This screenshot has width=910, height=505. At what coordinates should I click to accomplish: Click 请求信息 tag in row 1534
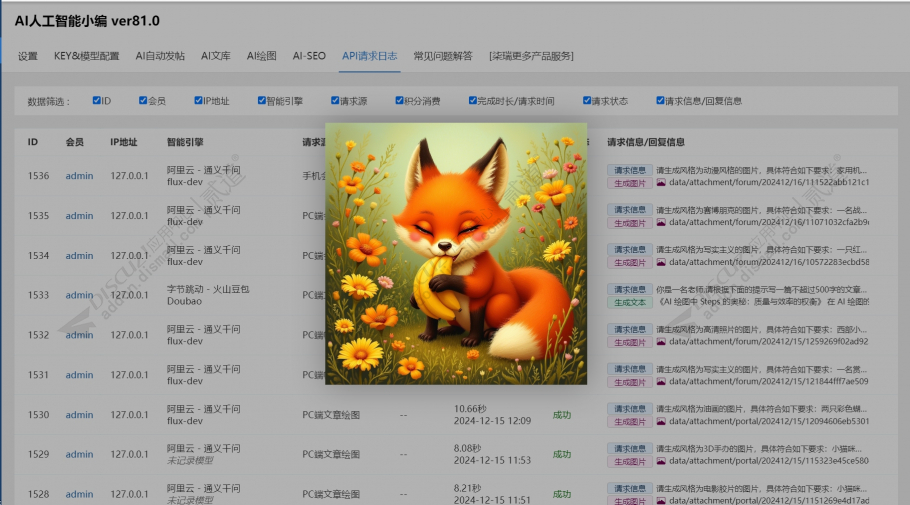(630, 250)
